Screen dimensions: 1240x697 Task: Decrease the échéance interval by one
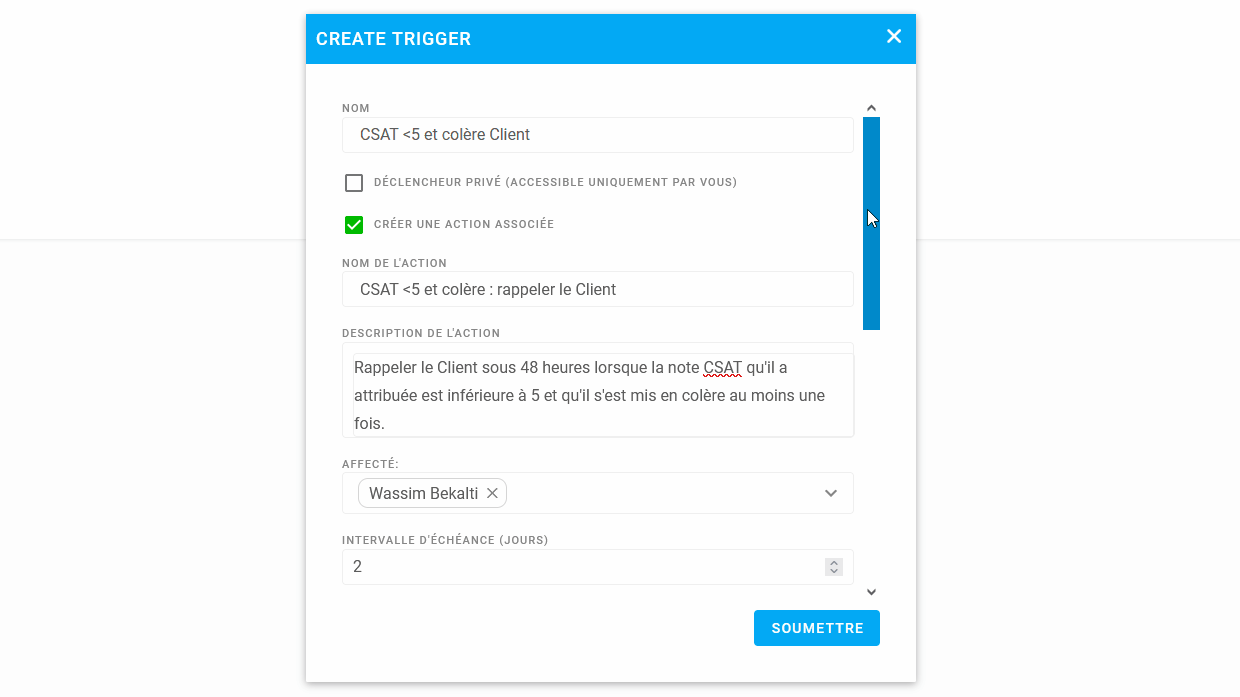(834, 571)
